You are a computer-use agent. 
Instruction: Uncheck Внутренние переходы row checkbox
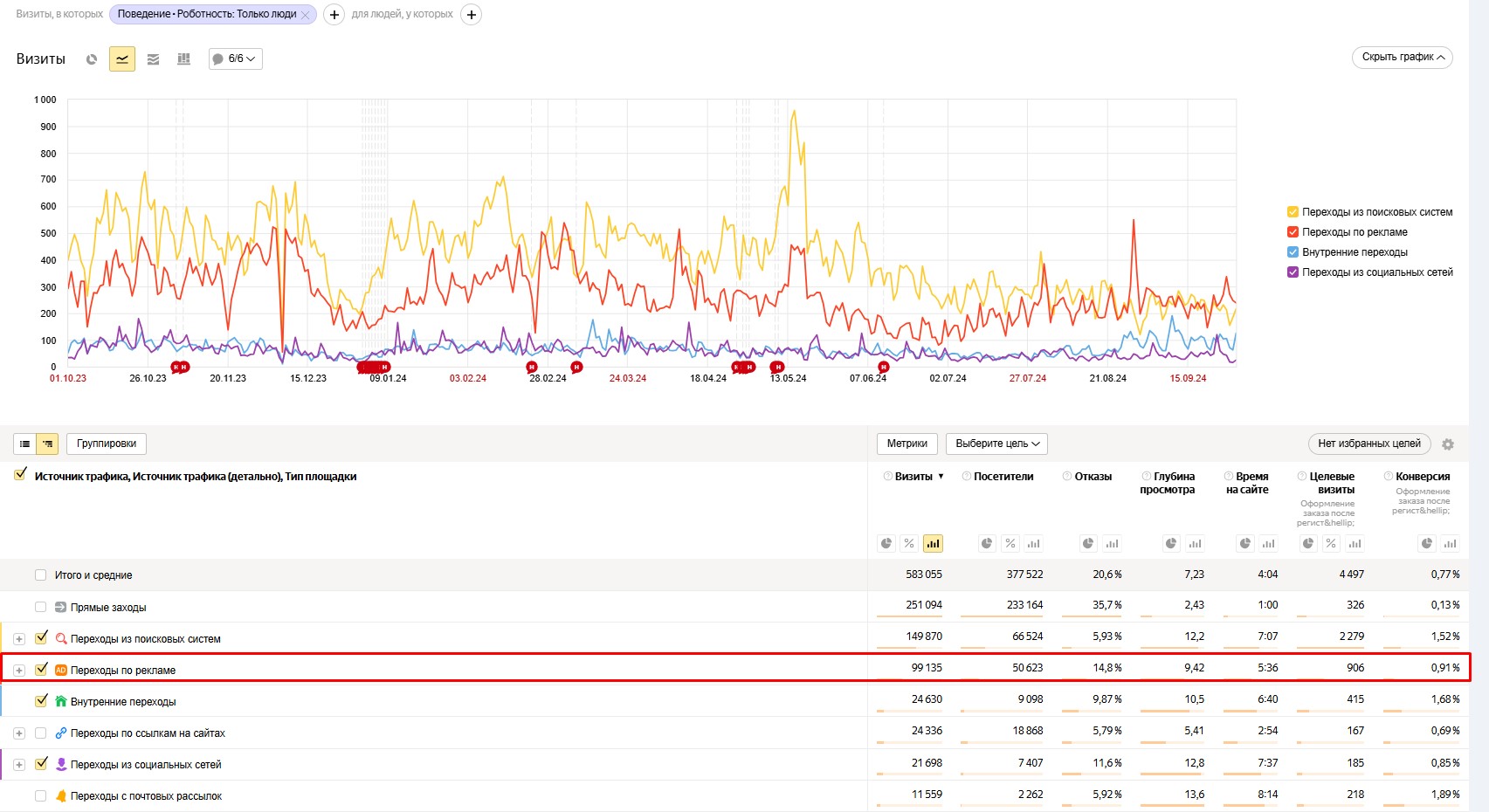[x=41, y=701]
